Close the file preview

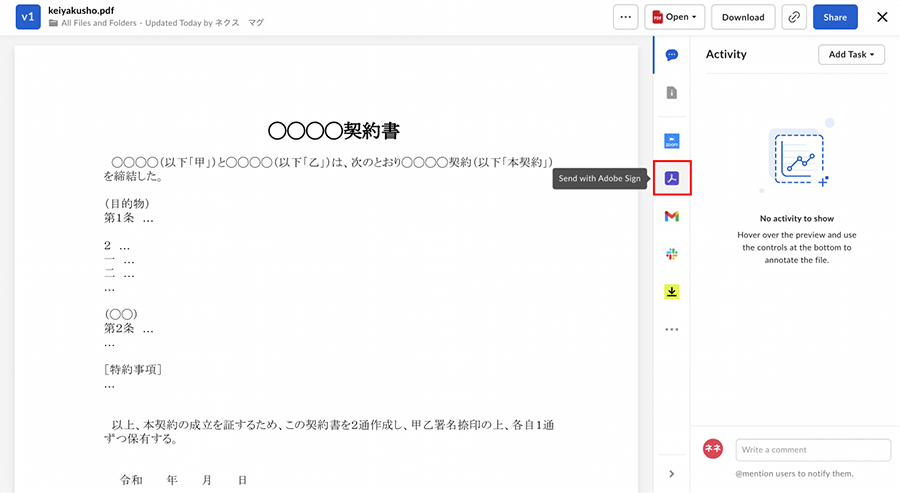click(x=882, y=17)
